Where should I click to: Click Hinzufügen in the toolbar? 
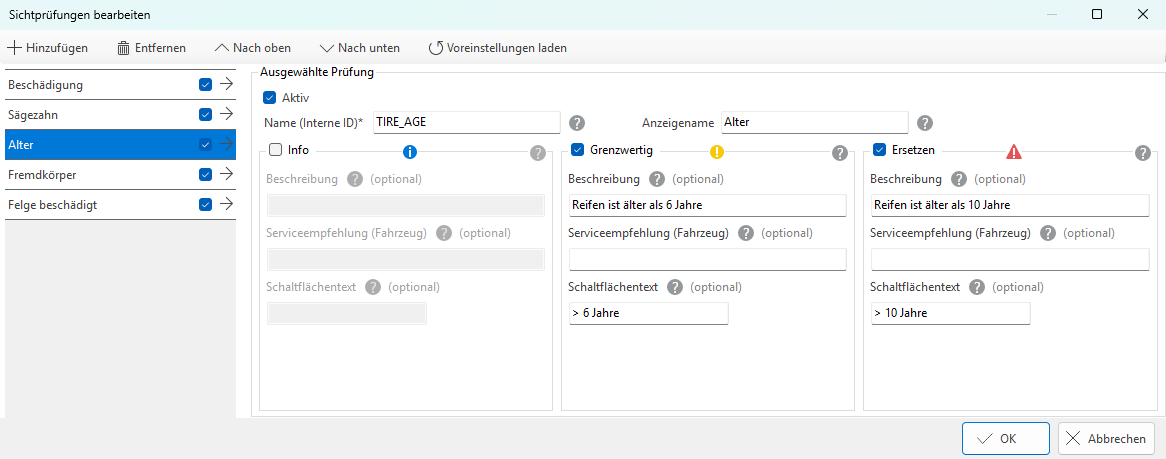point(48,47)
